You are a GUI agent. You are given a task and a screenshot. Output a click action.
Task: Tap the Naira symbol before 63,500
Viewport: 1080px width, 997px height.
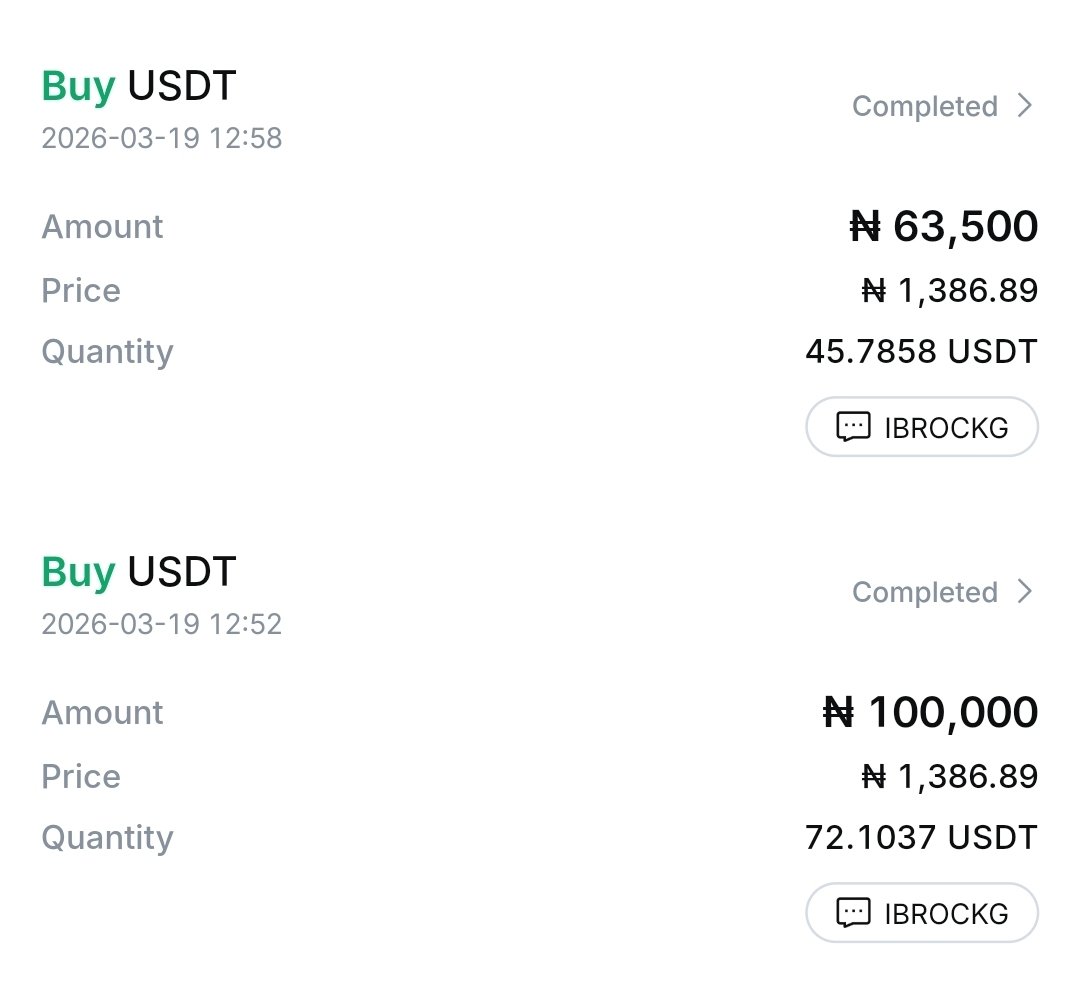865,227
